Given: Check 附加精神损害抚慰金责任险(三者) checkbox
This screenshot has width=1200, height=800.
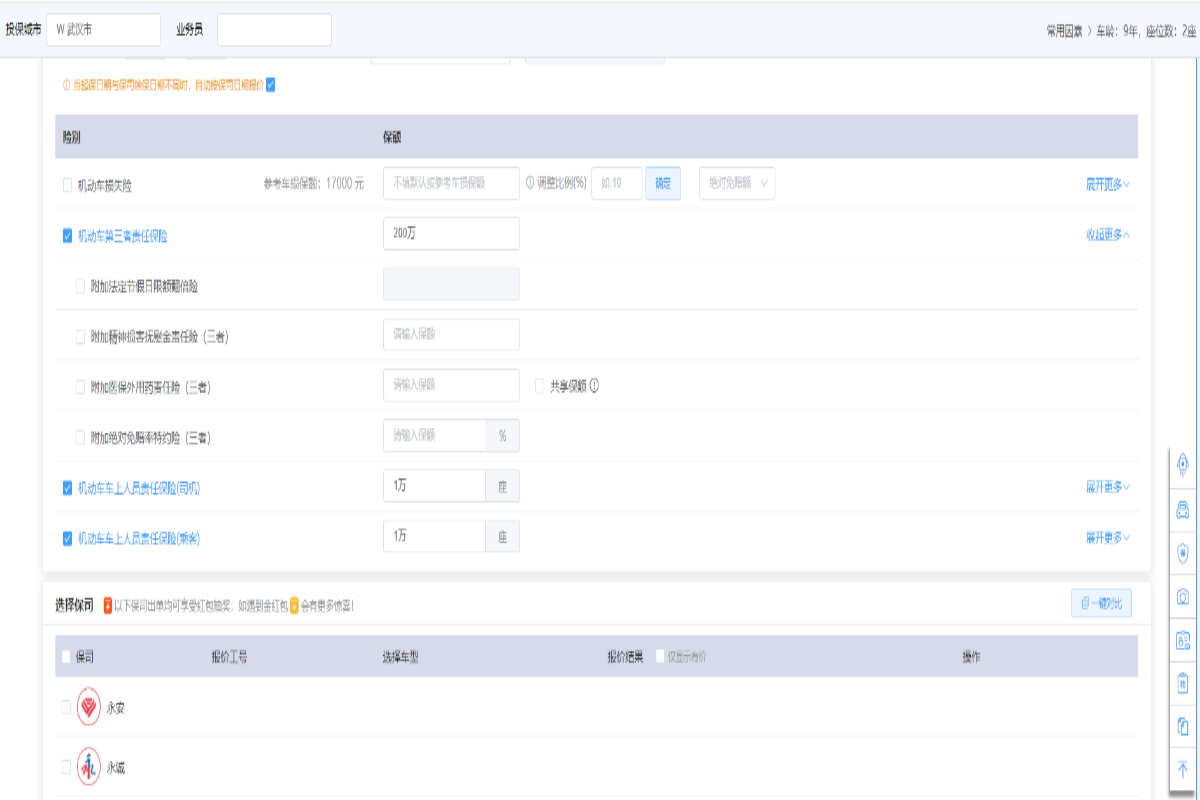Looking at the screenshot, I should [x=81, y=337].
